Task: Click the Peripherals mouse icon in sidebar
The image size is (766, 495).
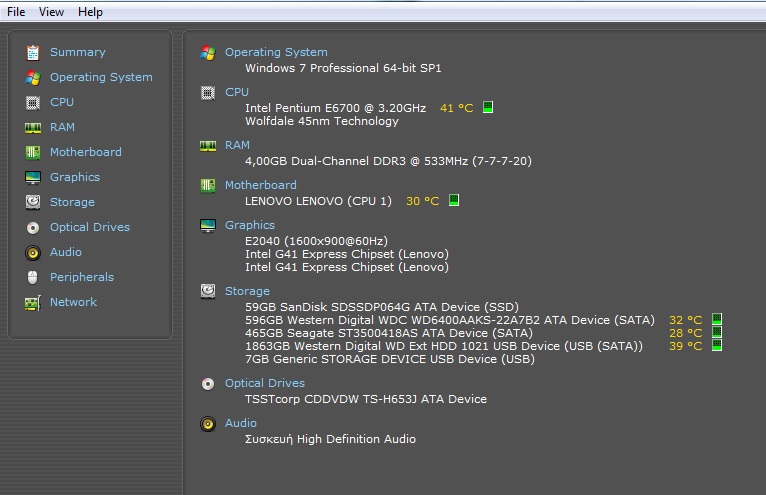Action: [x=33, y=277]
